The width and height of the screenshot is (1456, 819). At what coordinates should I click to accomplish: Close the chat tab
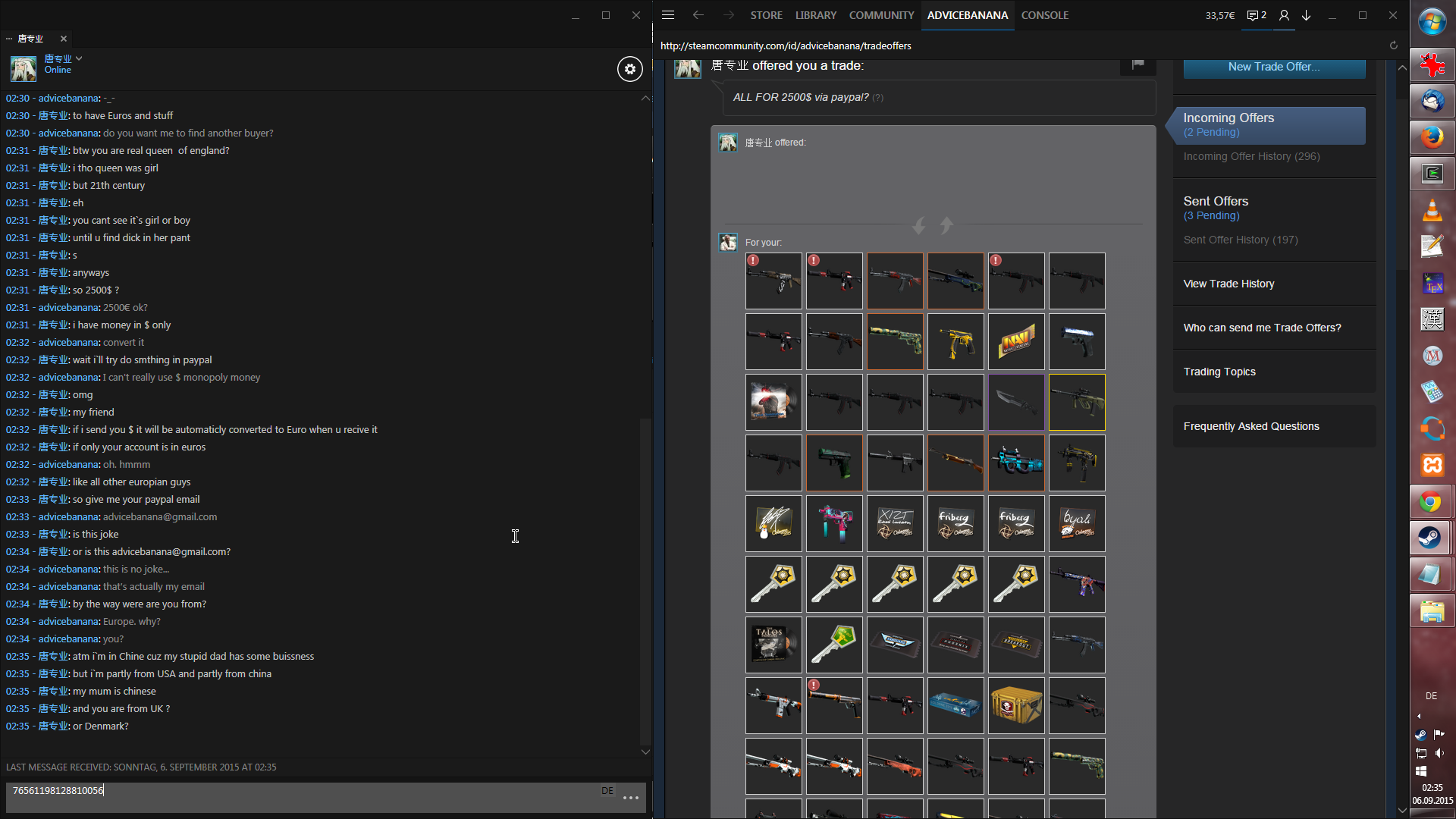coord(64,39)
